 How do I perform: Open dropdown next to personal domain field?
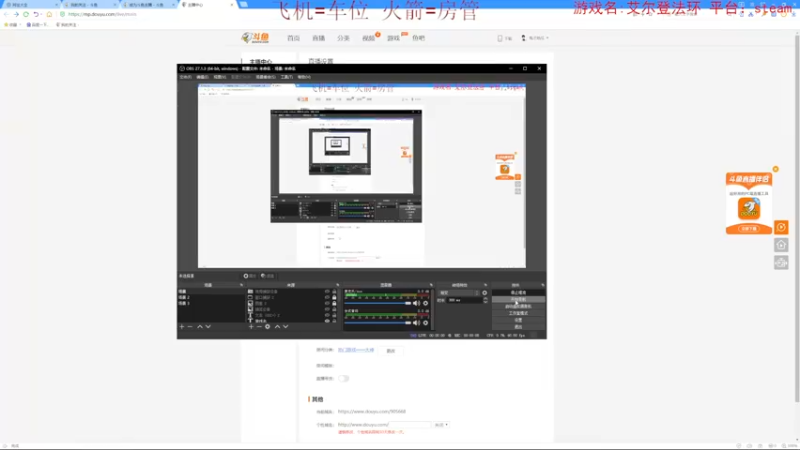[x=441, y=424]
